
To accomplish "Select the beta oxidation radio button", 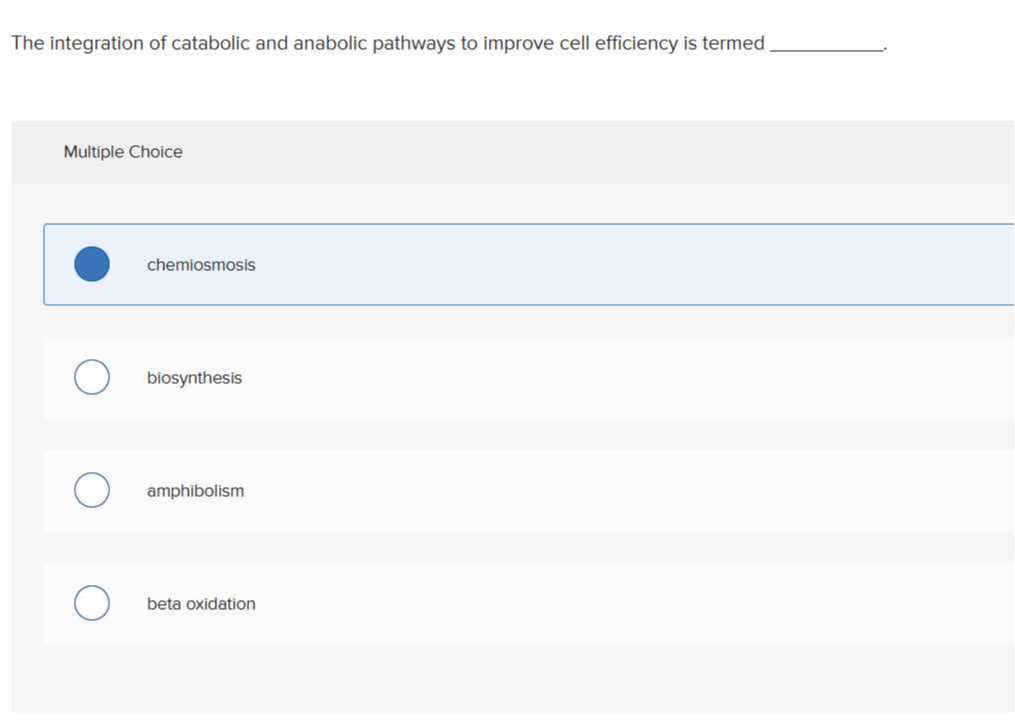I will pos(91,603).
